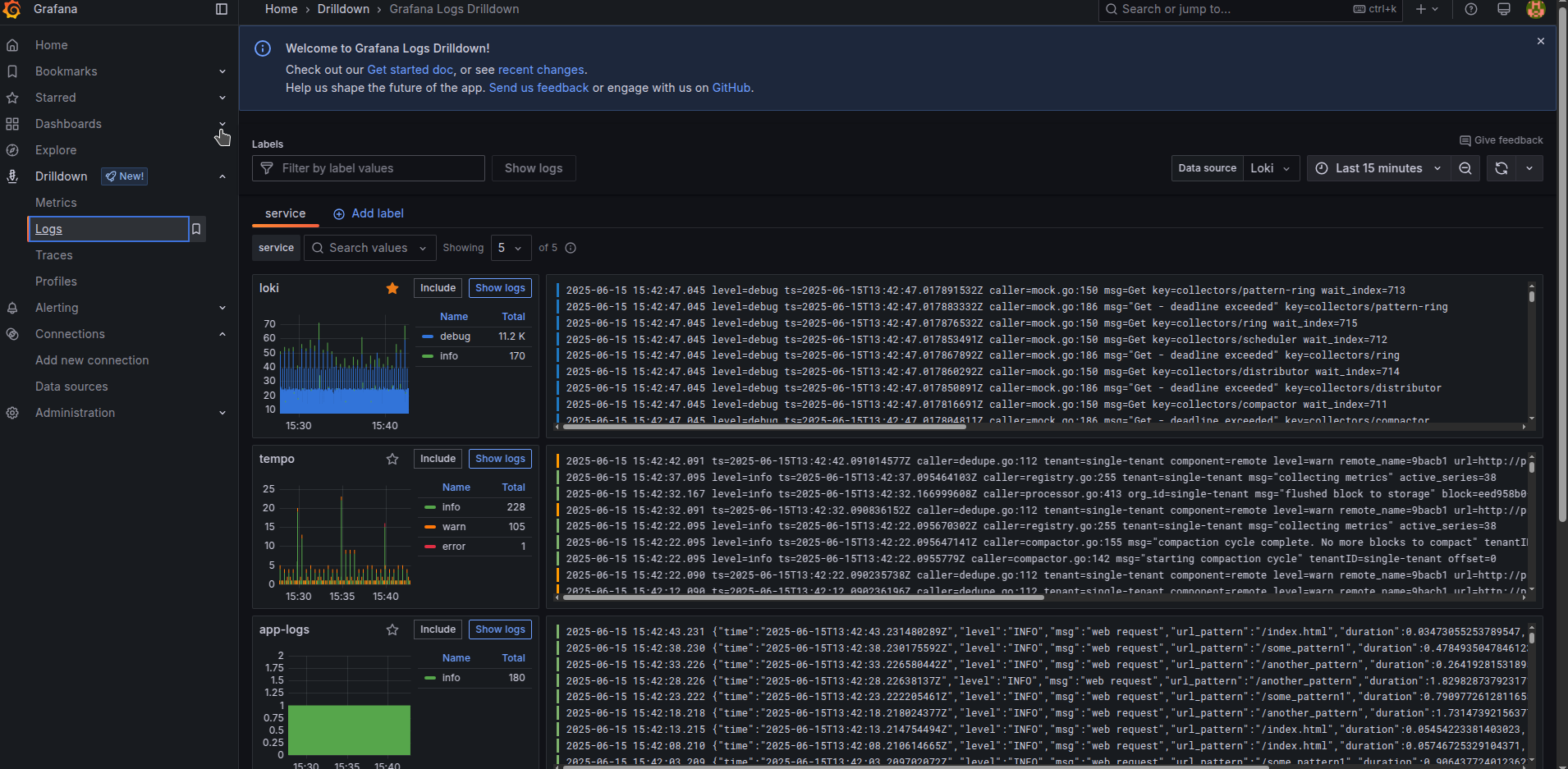Click Show logs for tempo service
The height and width of the screenshot is (769, 1568).
500,459
